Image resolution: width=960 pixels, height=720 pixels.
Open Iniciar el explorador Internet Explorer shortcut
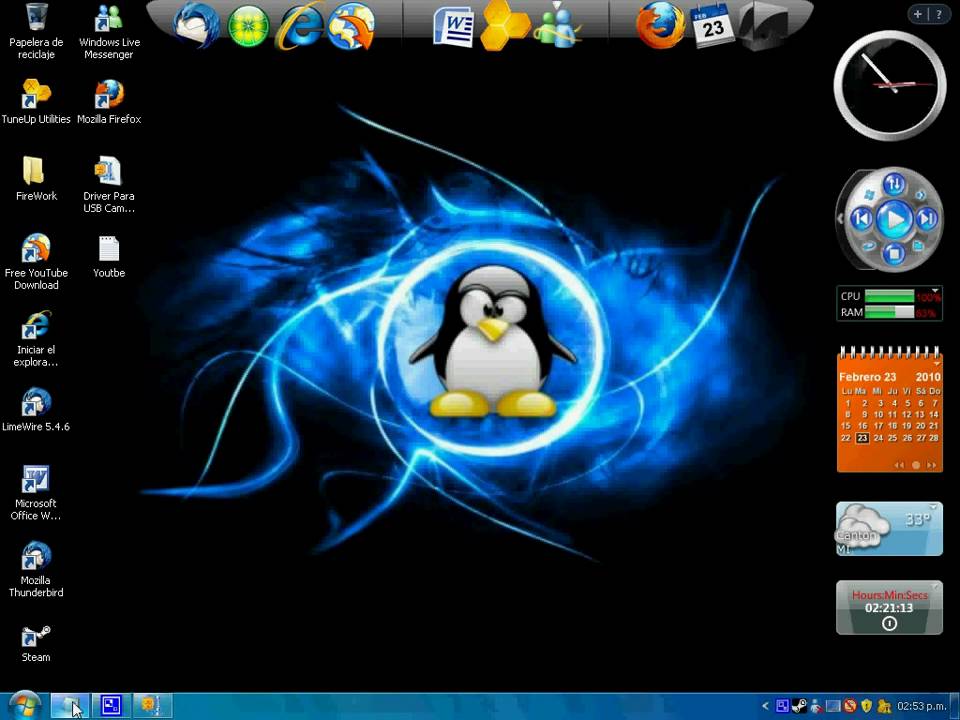[36, 339]
